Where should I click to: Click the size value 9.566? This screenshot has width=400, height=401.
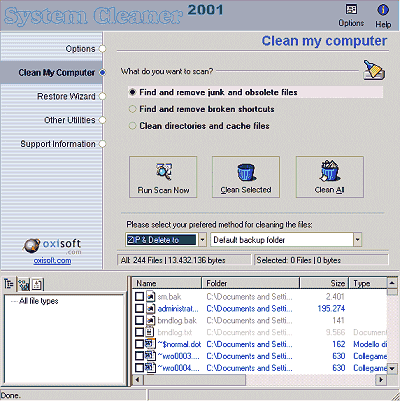click(335, 332)
